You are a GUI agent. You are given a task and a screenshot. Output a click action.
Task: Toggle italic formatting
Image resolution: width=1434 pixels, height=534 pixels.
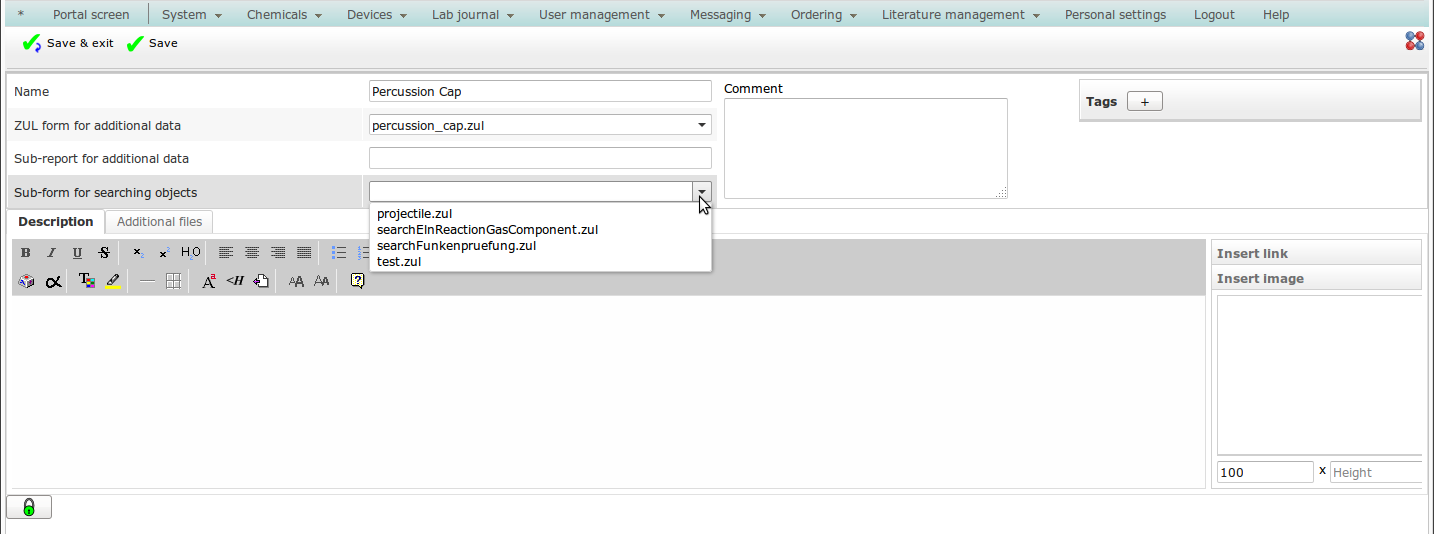(52, 253)
